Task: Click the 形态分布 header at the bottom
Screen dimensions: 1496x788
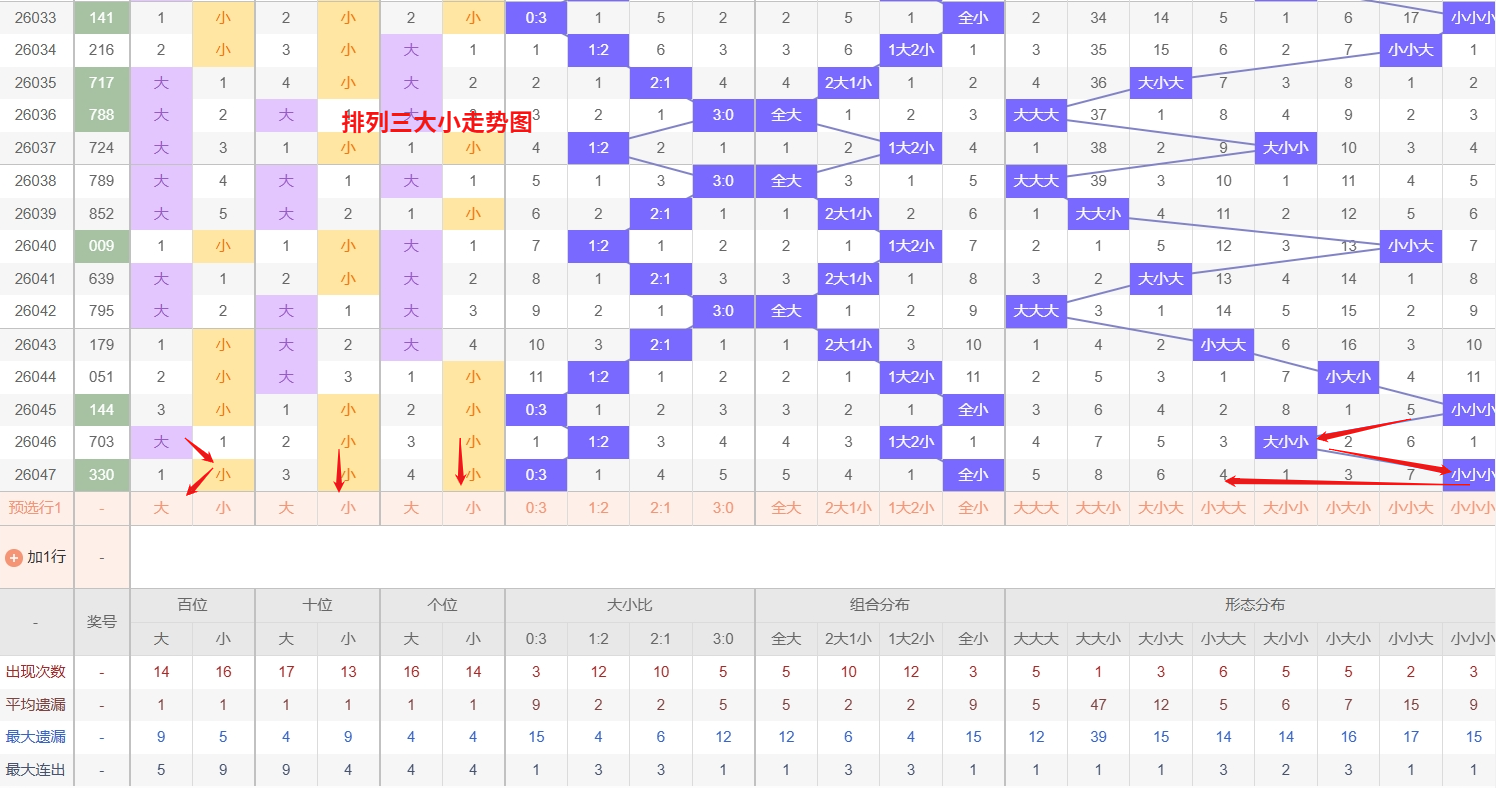Action: [1254, 605]
